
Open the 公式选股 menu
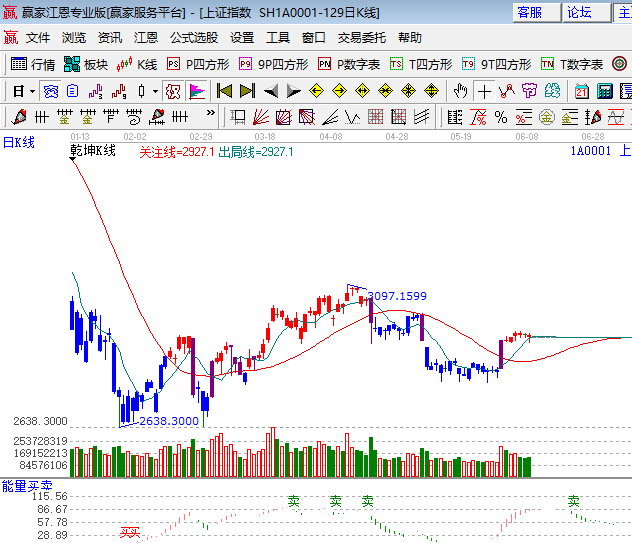click(x=193, y=38)
